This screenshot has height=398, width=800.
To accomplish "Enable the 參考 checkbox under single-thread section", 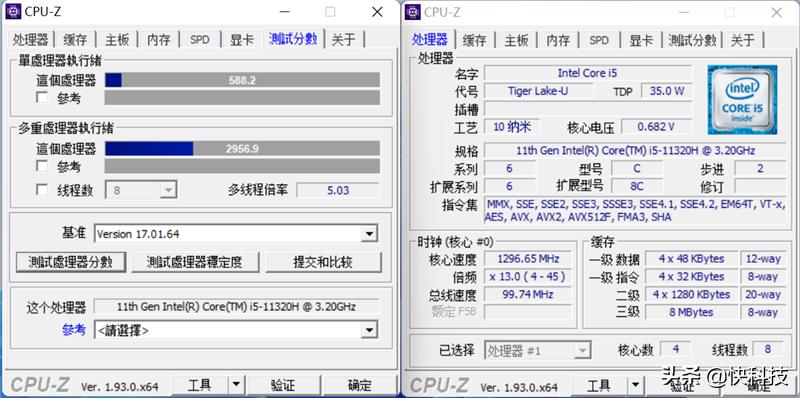I will tap(42, 97).
